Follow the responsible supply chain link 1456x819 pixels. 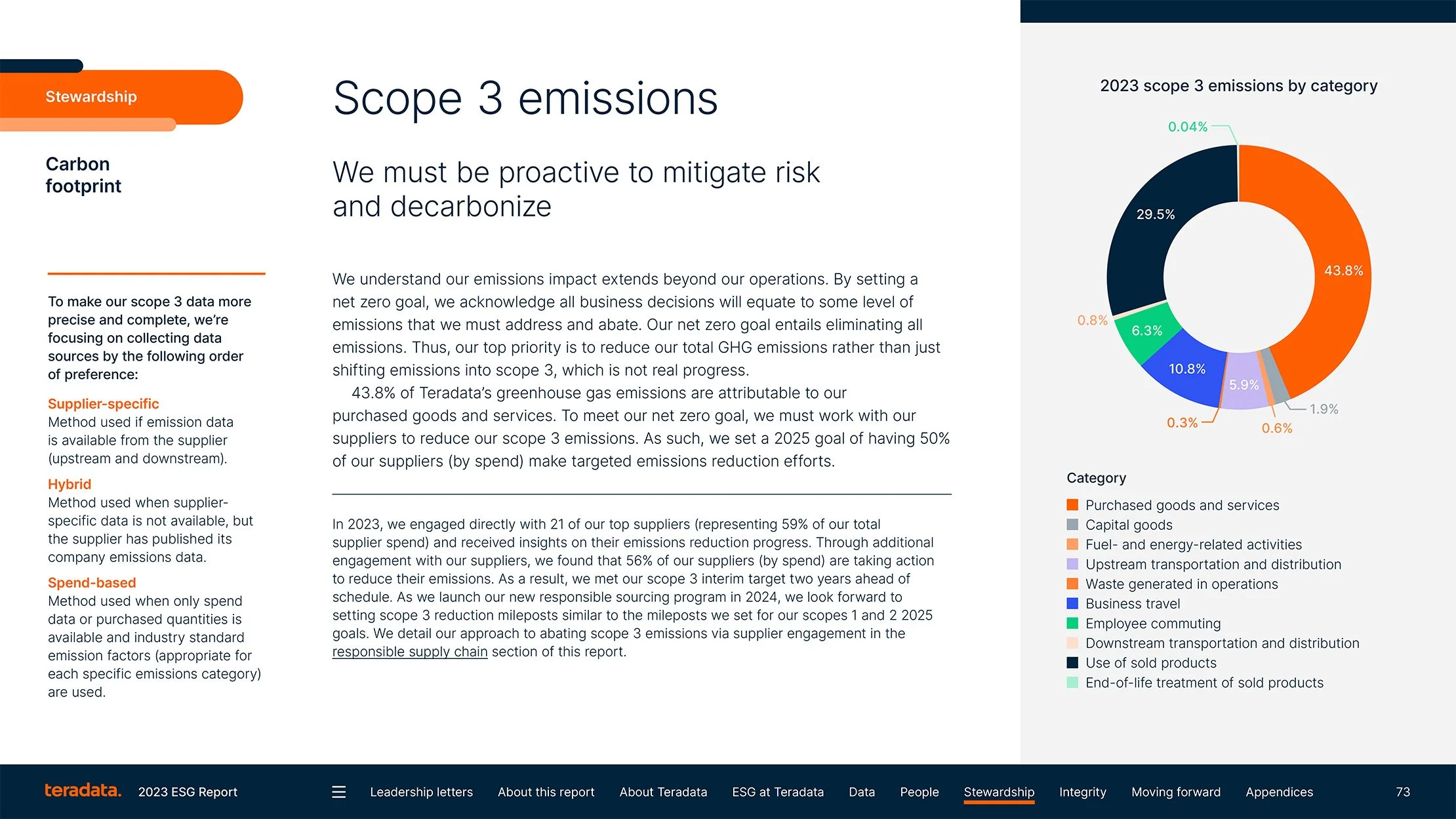click(410, 652)
